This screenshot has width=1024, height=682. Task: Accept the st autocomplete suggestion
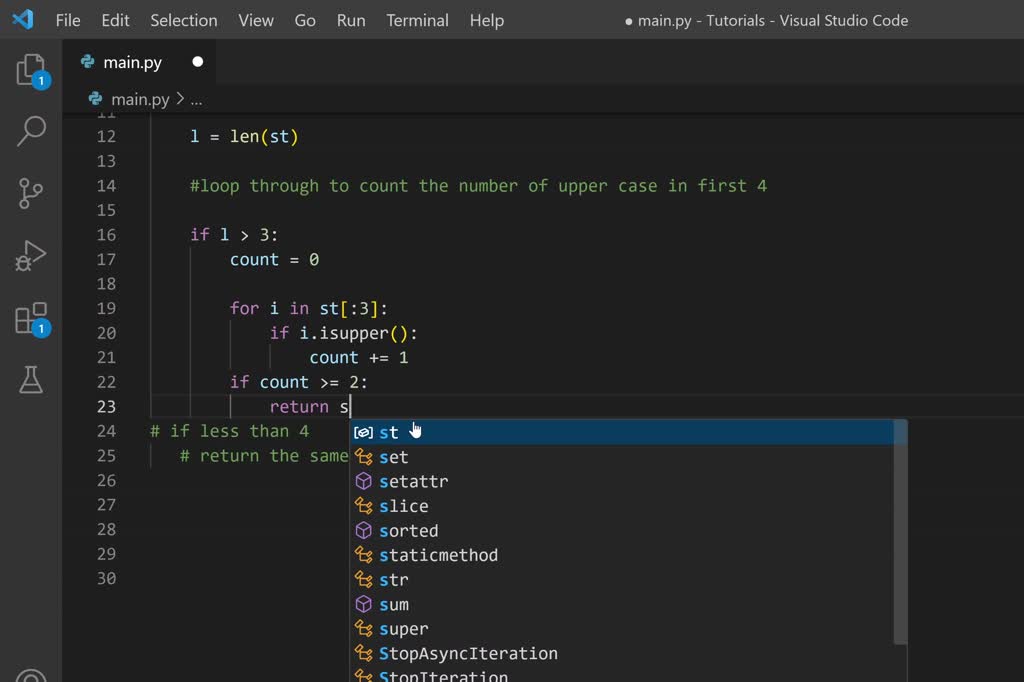coord(623,432)
